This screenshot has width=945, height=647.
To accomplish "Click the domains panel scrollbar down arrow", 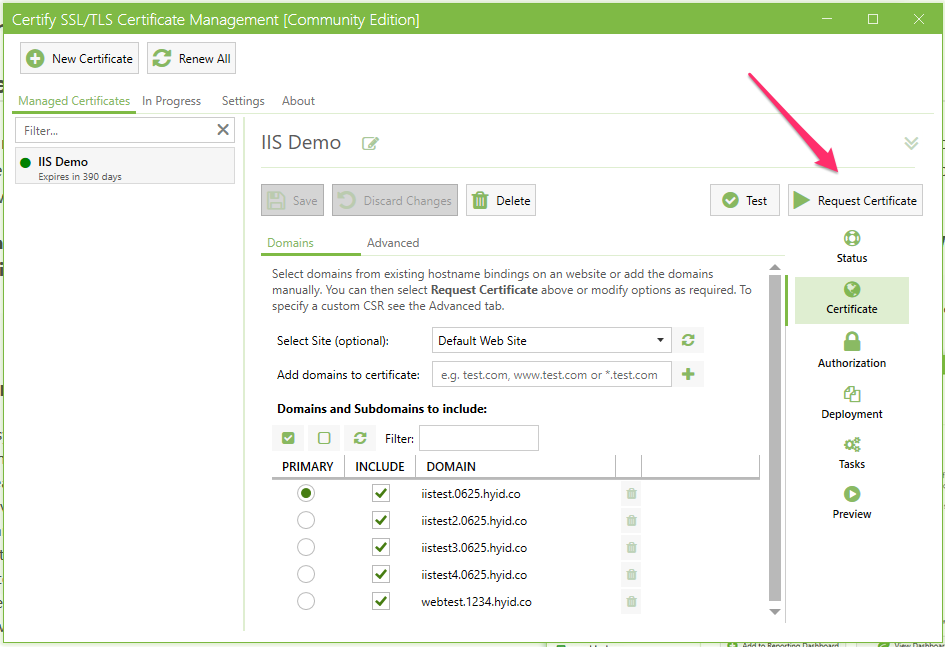I will (775, 611).
